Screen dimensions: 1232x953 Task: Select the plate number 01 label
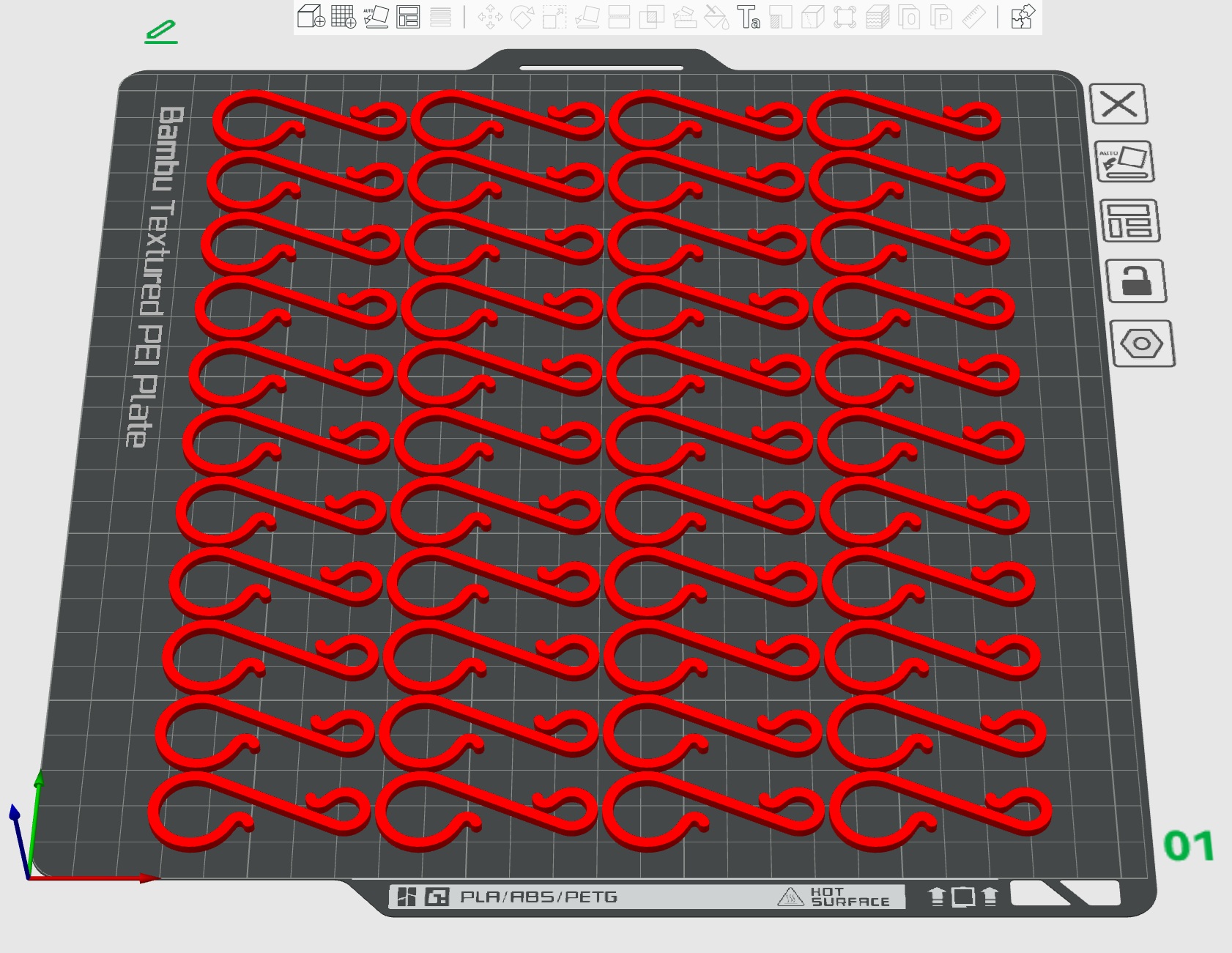[1189, 846]
